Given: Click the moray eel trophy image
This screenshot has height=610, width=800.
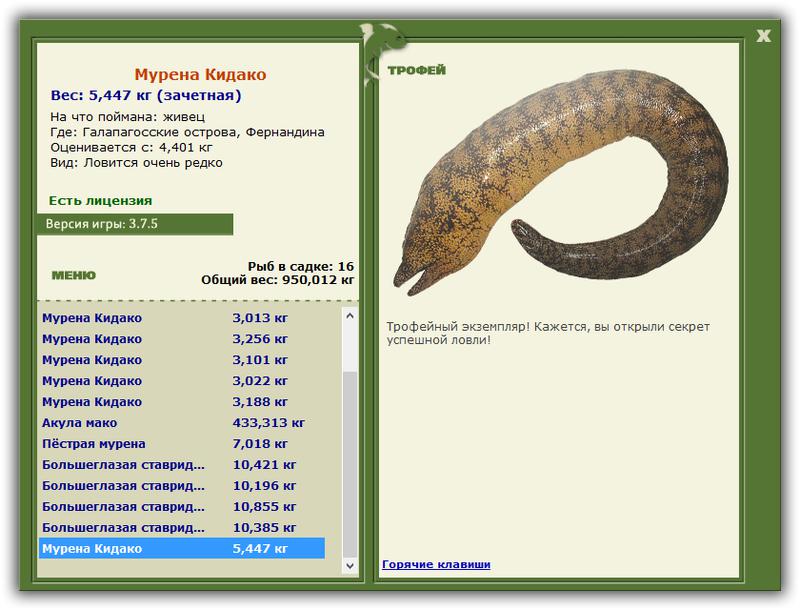Looking at the screenshot, I should (560, 184).
